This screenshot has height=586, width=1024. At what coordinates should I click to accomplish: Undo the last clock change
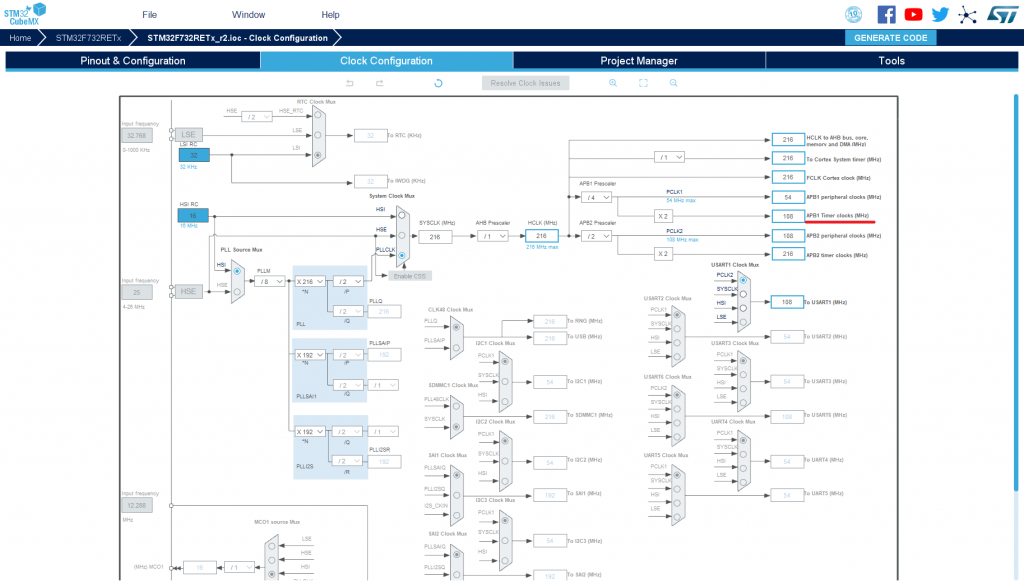pyautogui.click(x=349, y=83)
